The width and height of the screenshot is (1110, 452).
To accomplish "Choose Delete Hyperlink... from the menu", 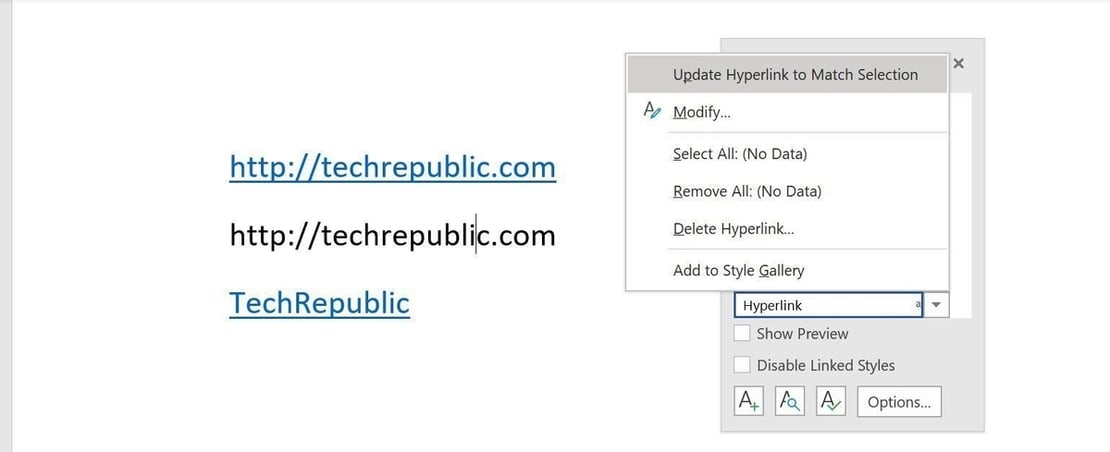I will point(733,229).
